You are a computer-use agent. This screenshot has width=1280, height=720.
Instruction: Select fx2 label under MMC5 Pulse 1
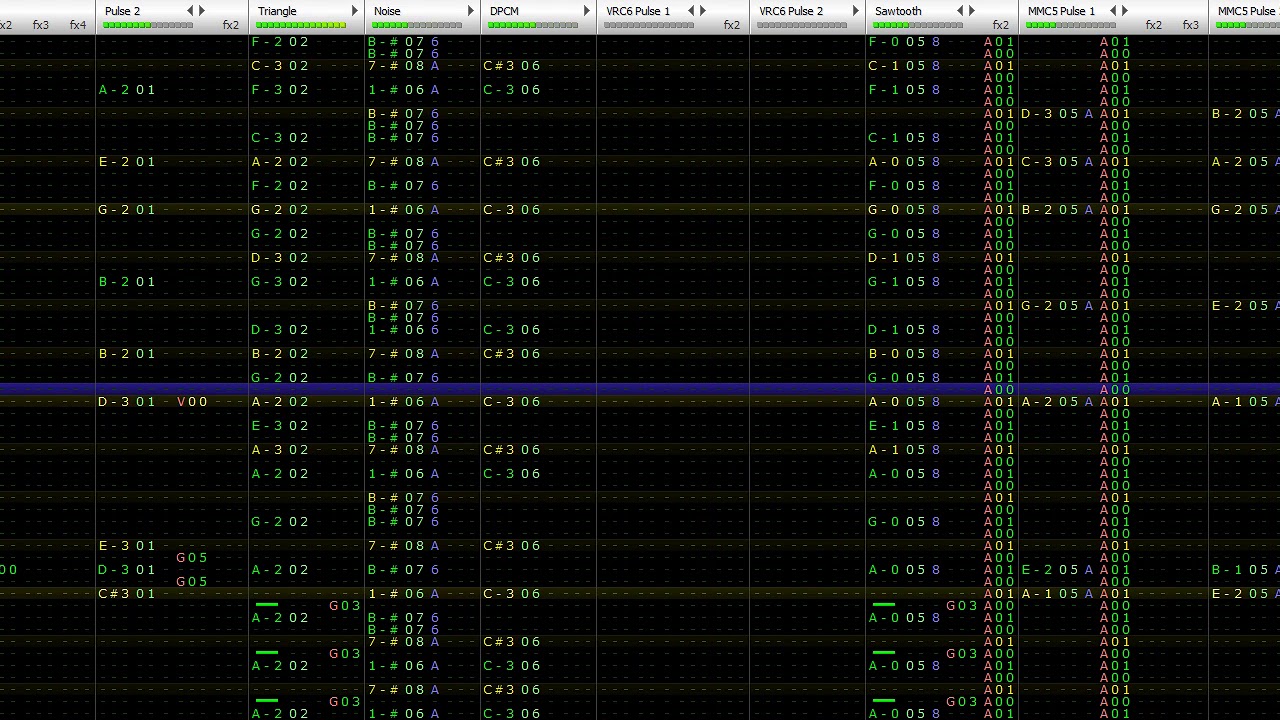[x=1154, y=25]
